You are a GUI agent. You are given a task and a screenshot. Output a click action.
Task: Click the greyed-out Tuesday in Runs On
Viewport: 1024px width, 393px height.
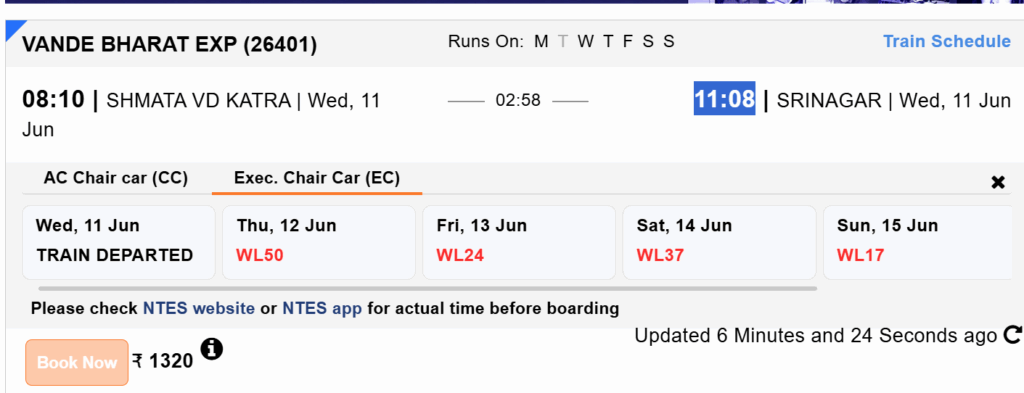564,42
